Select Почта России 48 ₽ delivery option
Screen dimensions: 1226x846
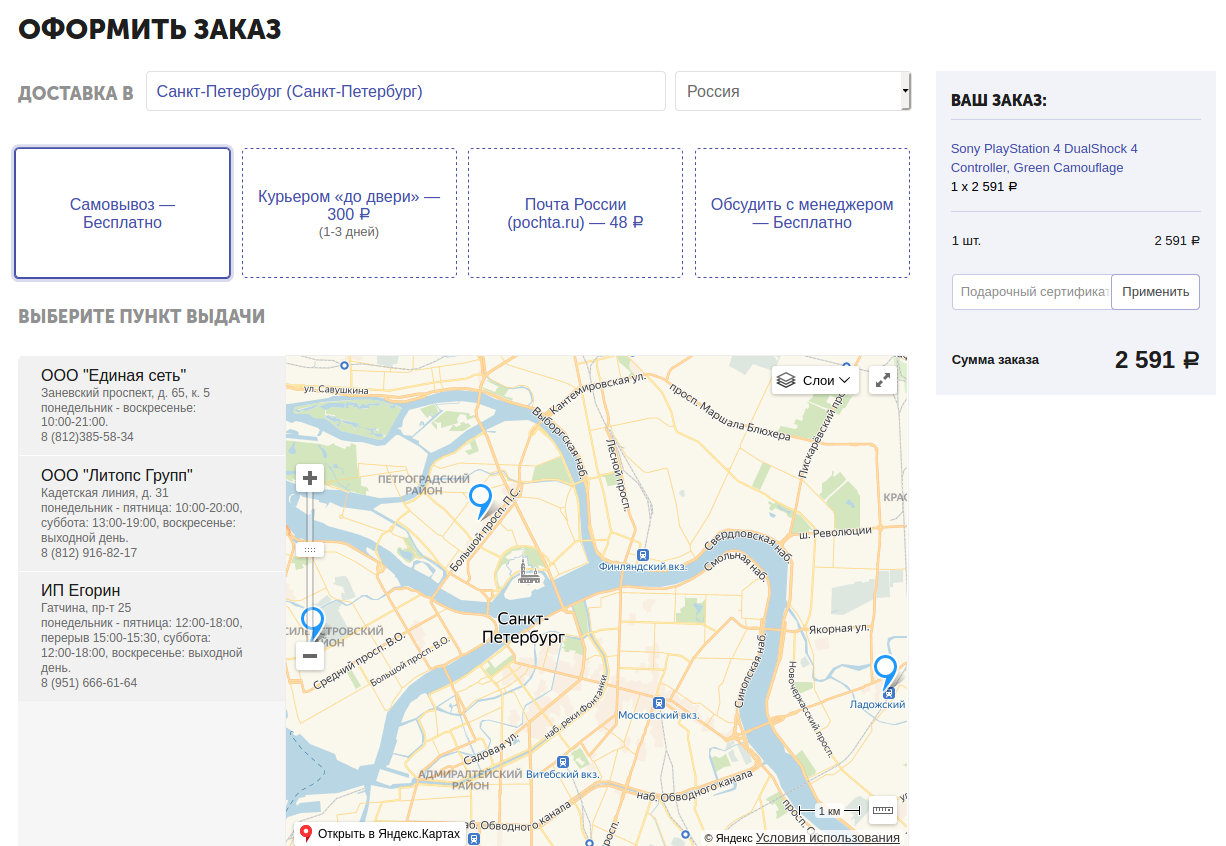tap(575, 213)
